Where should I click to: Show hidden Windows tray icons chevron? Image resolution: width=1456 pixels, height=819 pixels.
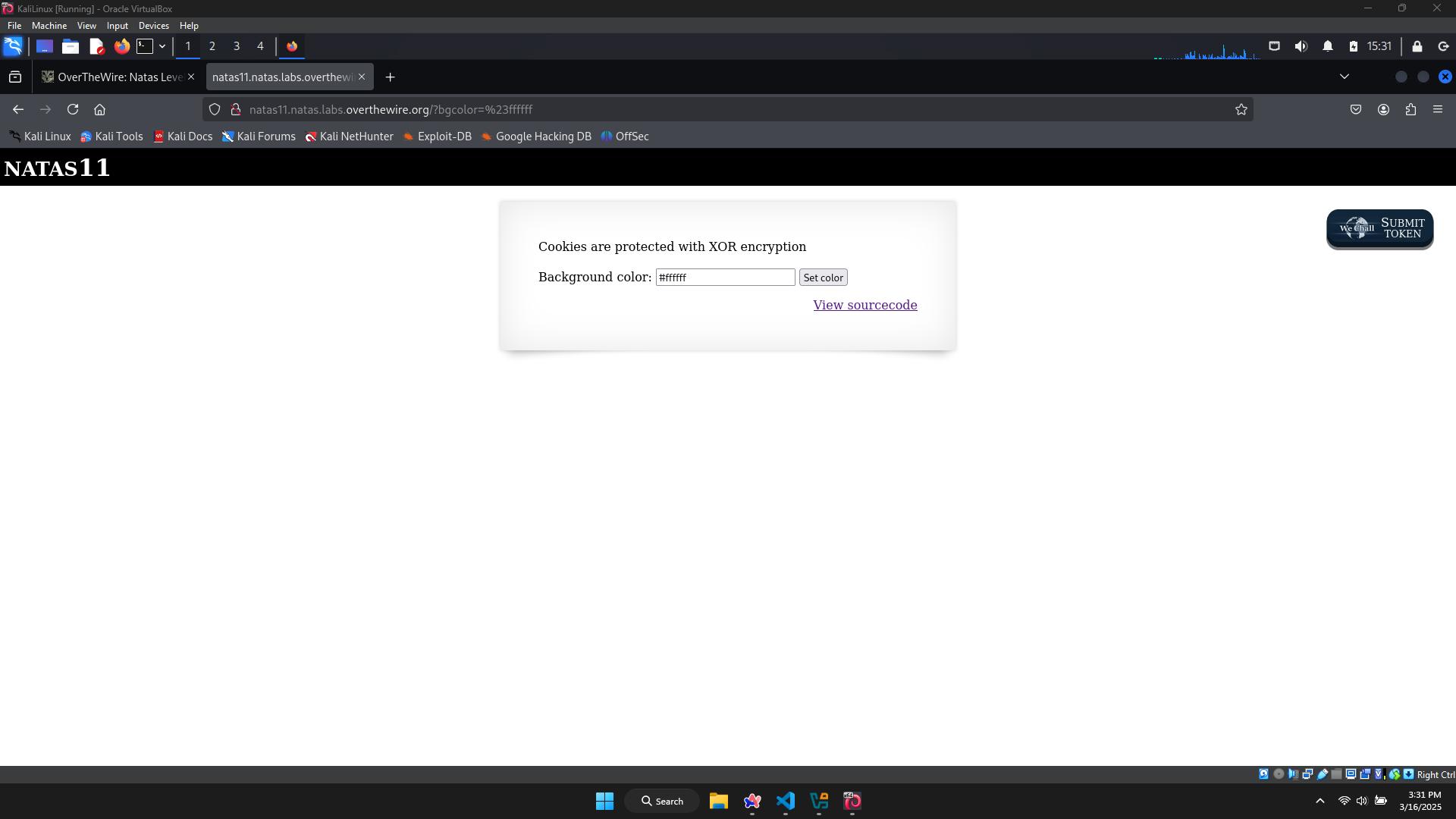click(1320, 801)
